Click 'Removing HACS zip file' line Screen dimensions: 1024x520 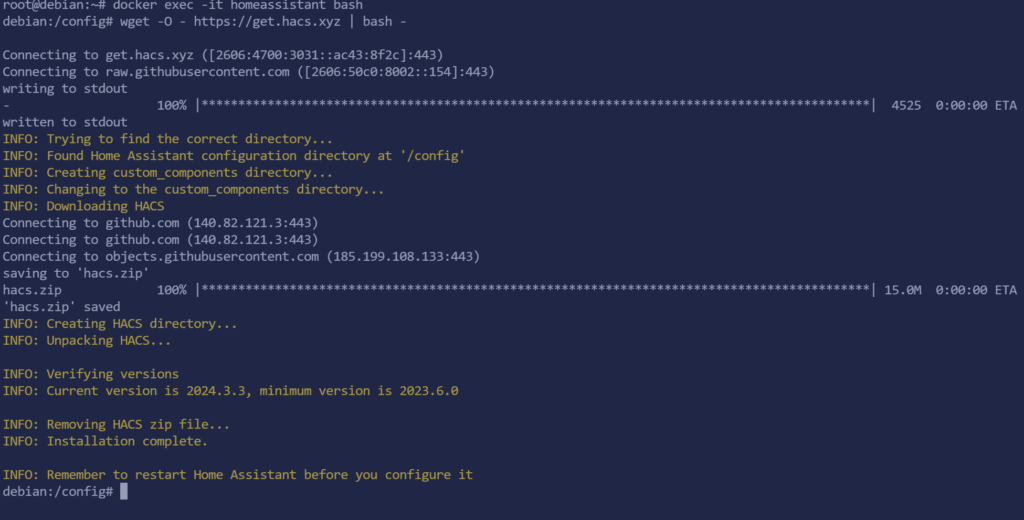(116, 425)
